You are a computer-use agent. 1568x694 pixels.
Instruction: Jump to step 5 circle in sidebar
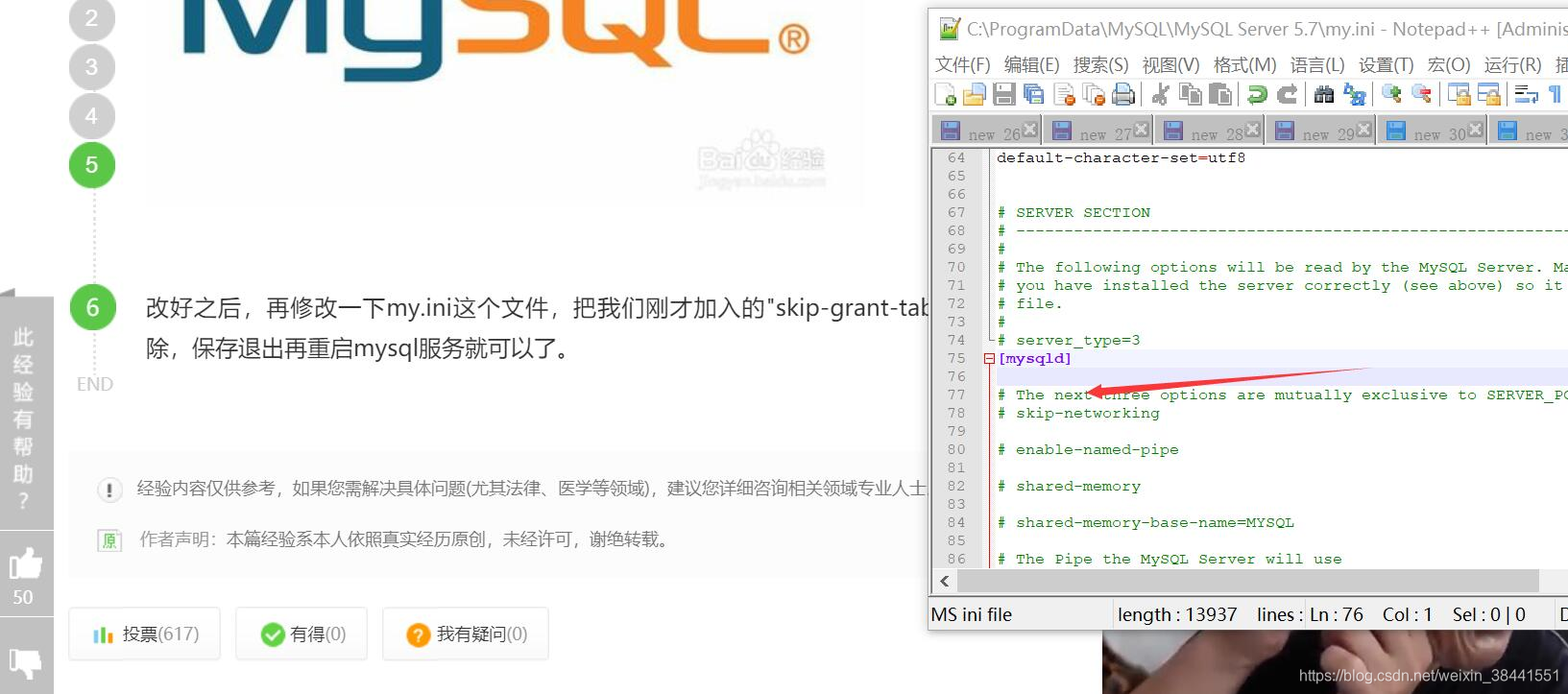coord(92,165)
